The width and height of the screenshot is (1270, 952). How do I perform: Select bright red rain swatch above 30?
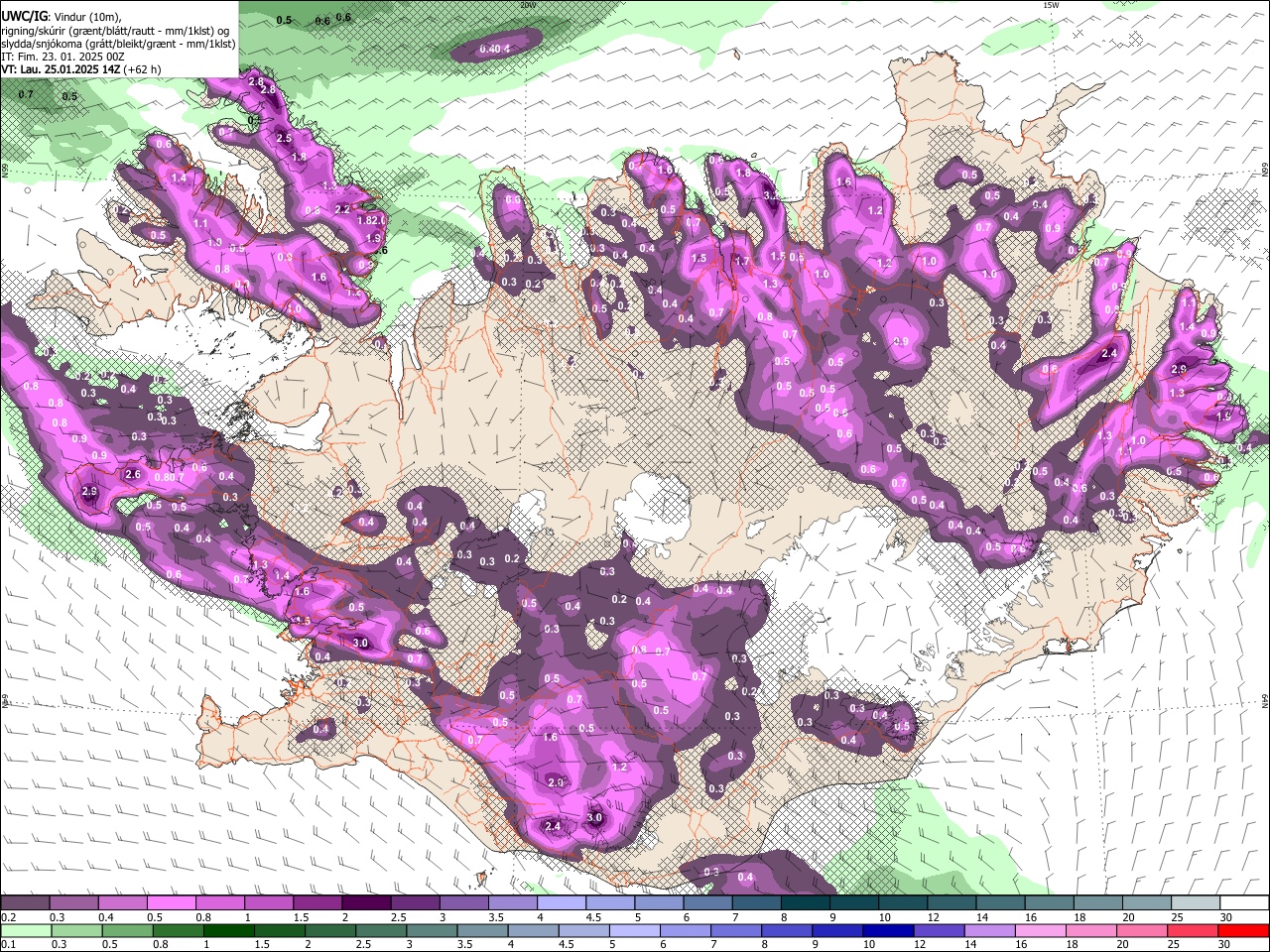(x=1243, y=930)
